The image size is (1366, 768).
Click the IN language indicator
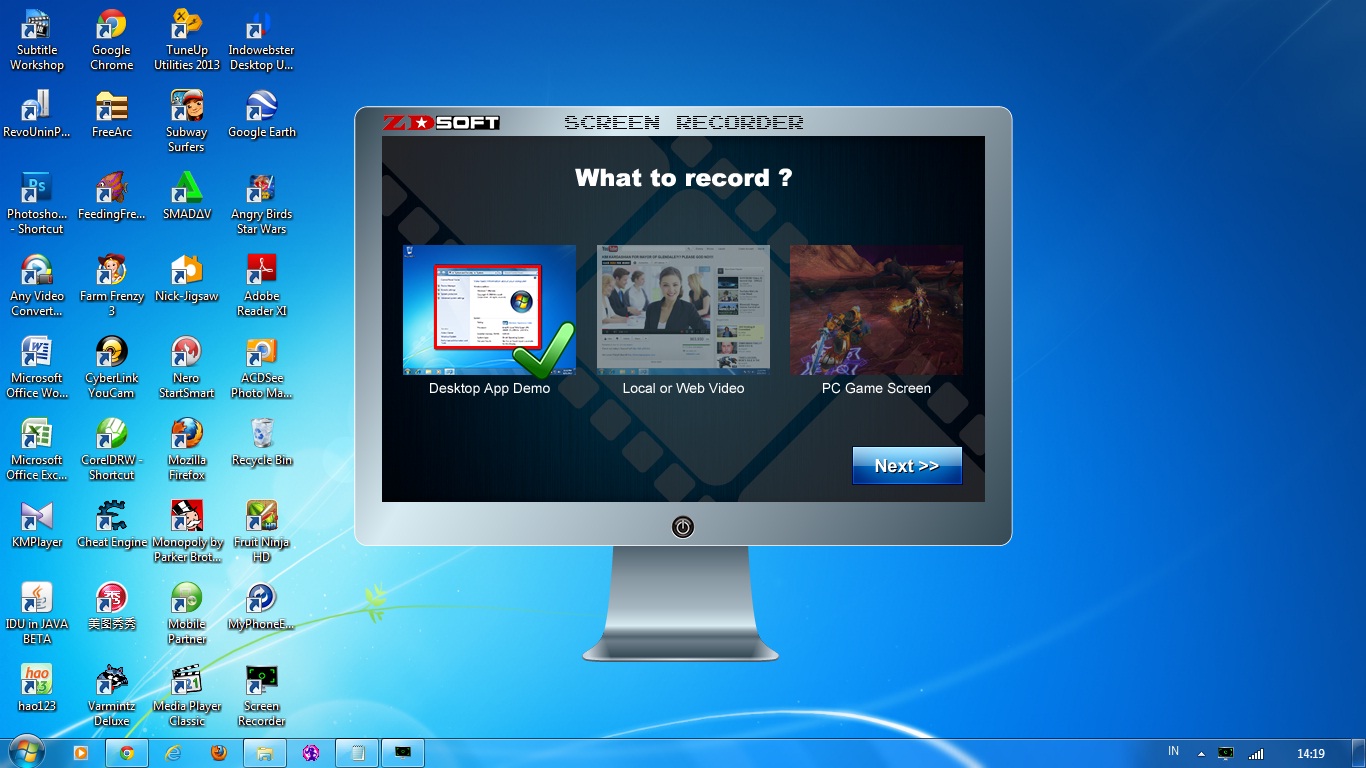click(x=1173, y=751)
